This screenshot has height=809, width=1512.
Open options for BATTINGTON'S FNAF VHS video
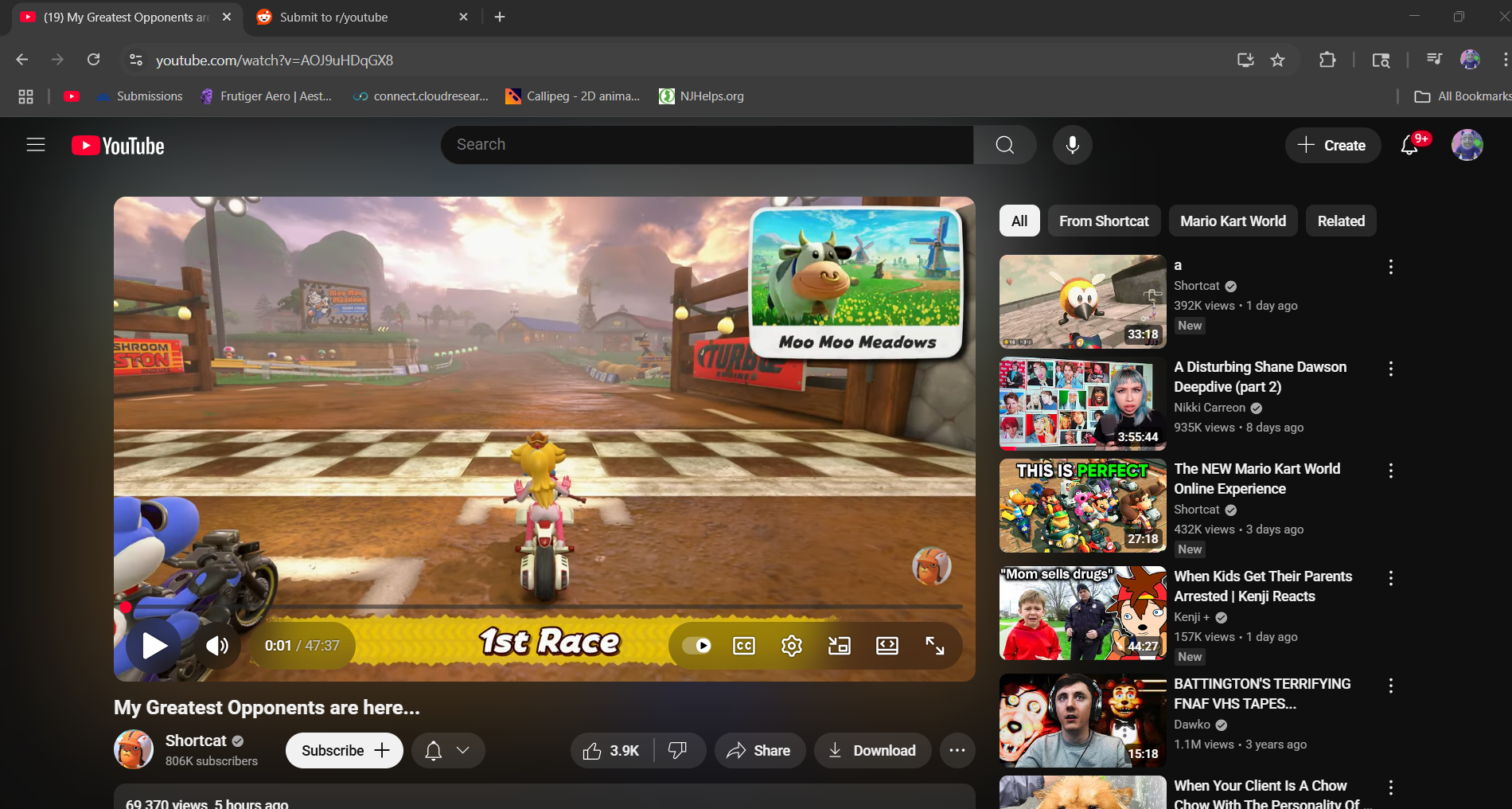(1390, 686)
